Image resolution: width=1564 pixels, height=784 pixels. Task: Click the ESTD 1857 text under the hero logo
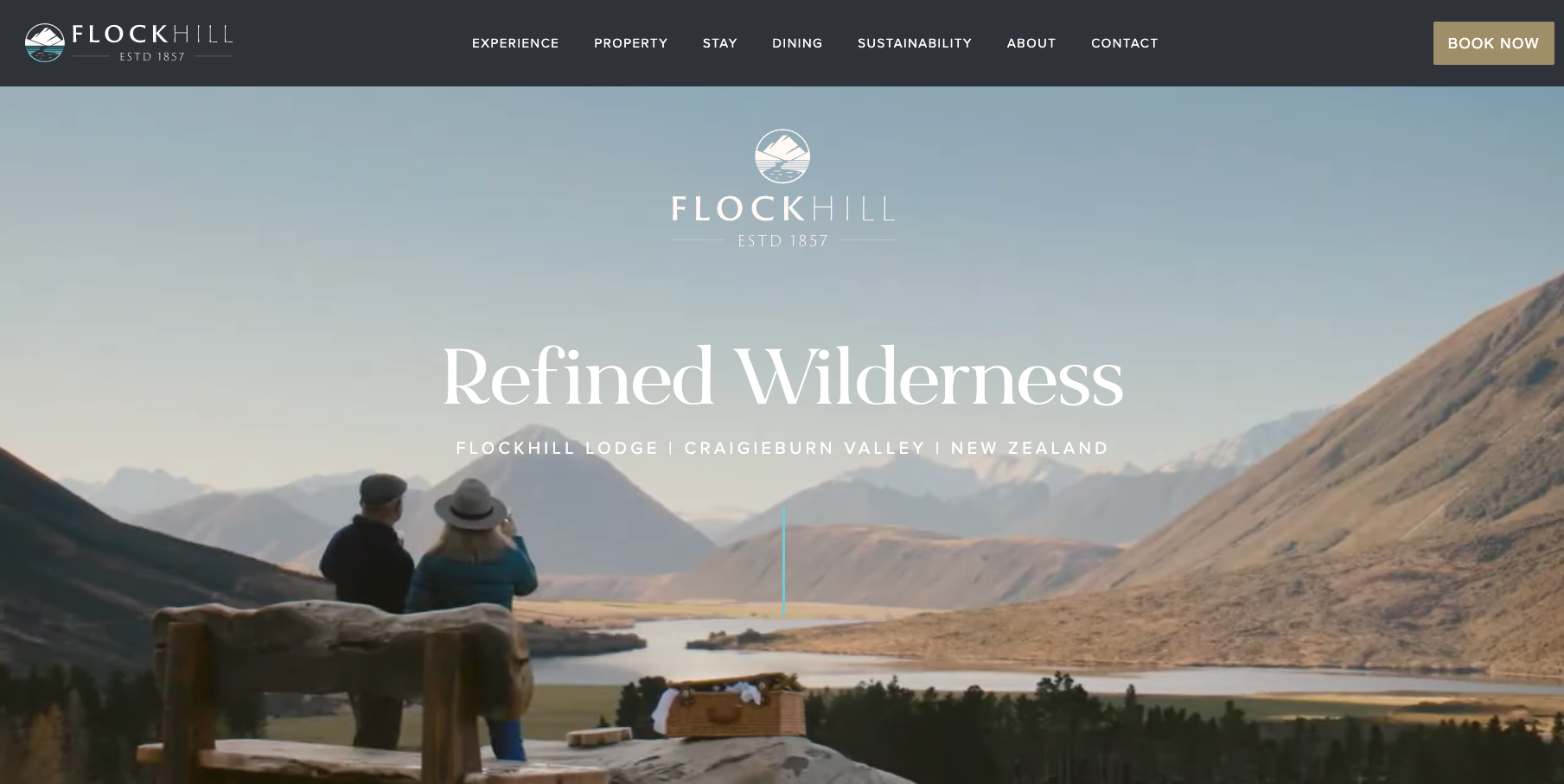click(783, 241)
